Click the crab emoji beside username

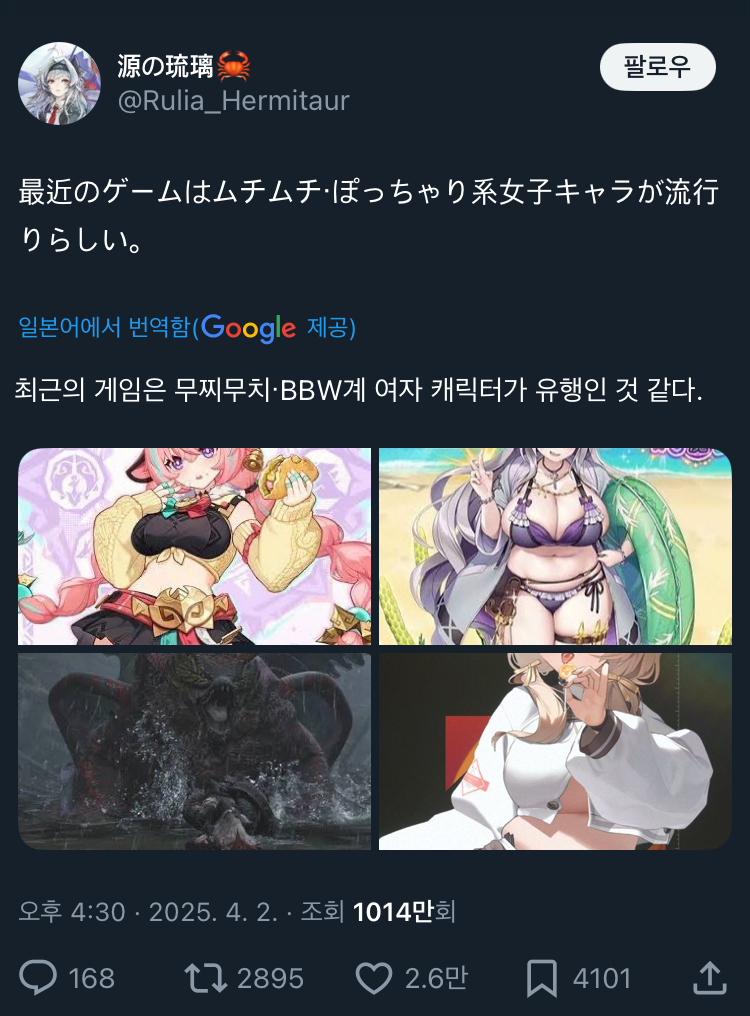[233, 66]
